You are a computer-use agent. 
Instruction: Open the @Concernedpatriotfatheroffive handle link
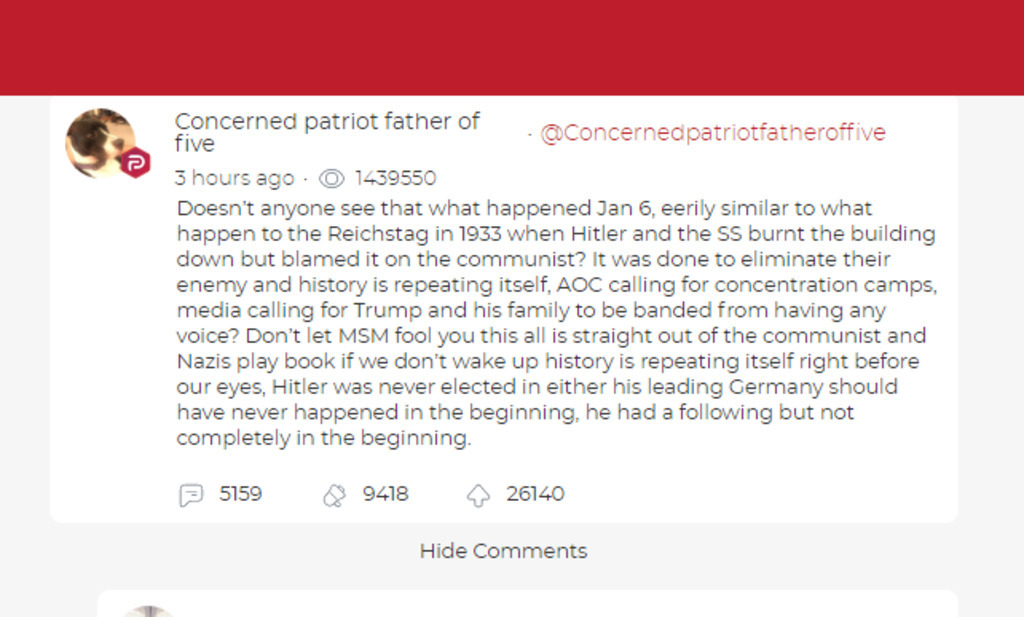(712, 133)
